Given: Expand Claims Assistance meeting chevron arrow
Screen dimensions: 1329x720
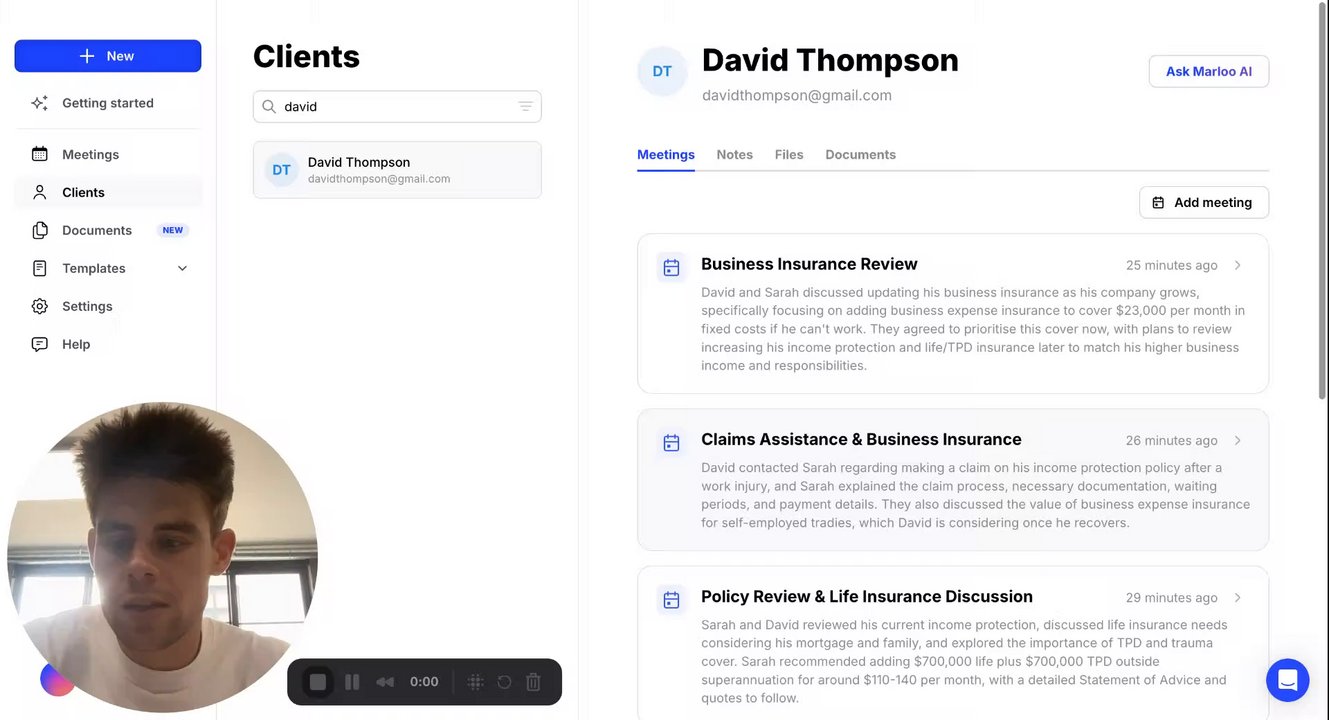Looking at the screenshot, I should click(x=1238, y=440).
